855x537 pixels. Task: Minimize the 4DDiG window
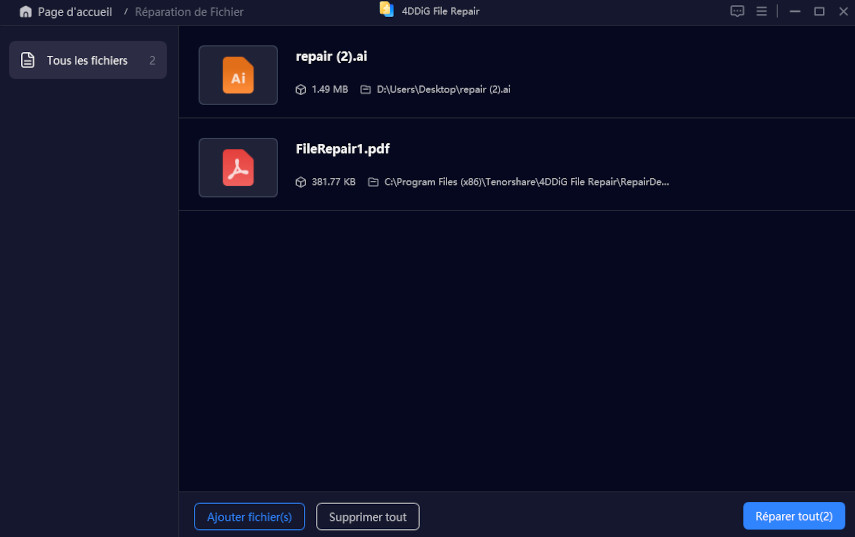(795, 11)
